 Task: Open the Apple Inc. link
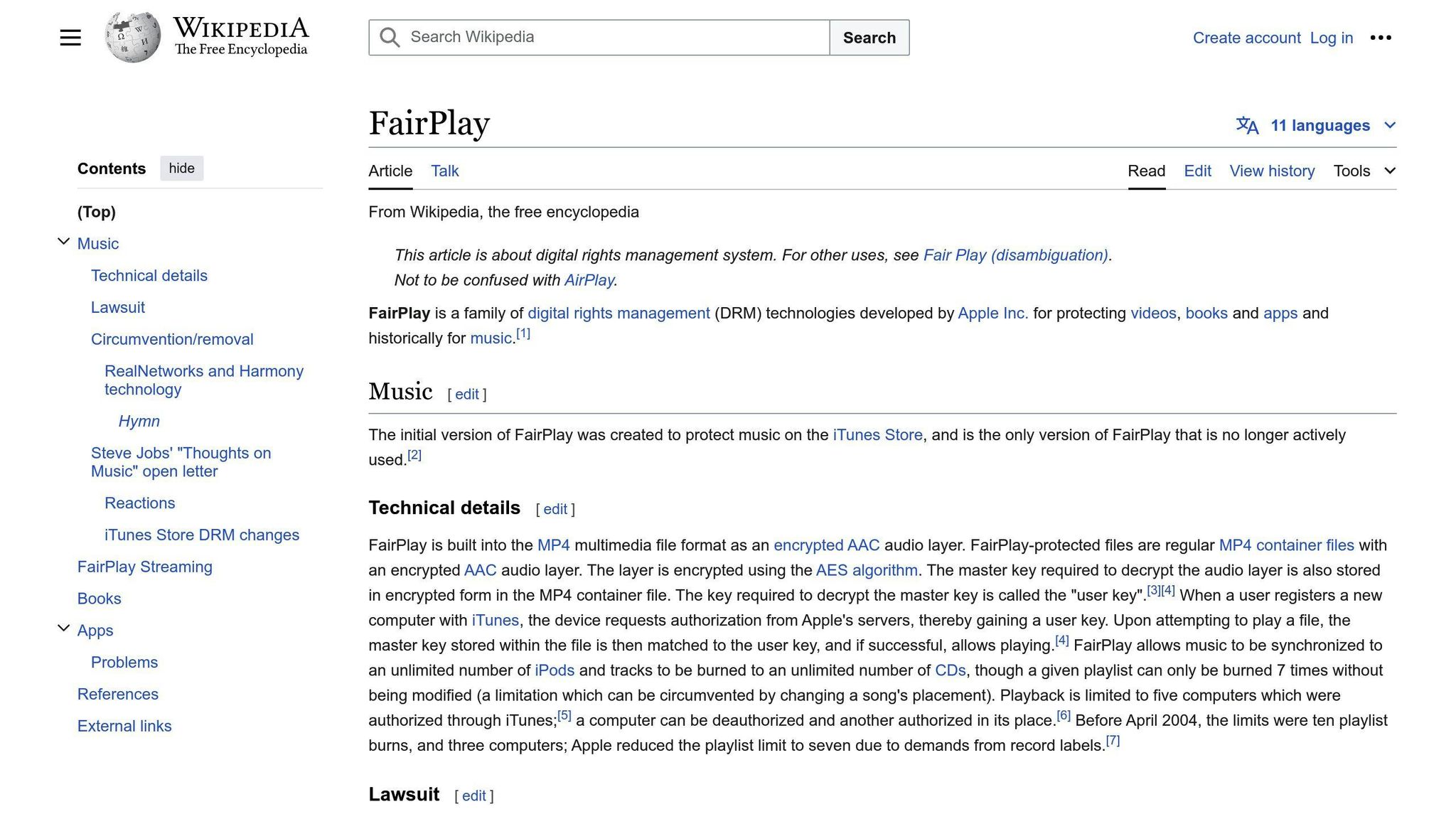pos(993,314)
